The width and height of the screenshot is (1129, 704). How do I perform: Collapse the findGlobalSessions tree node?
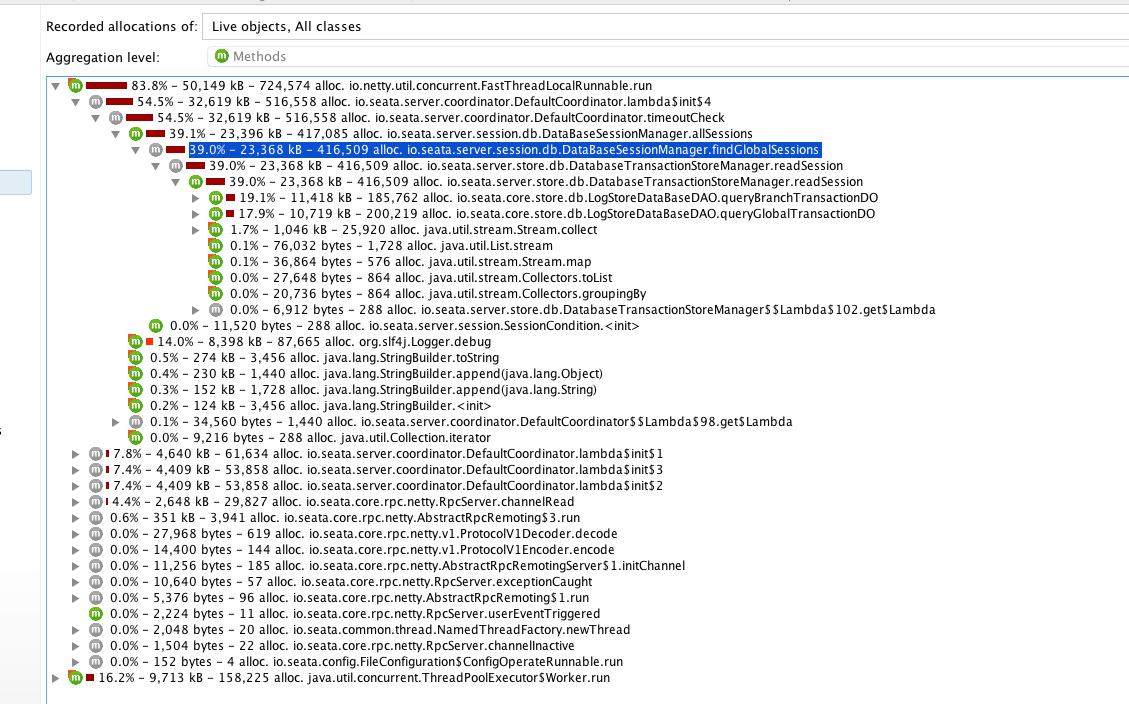(136, 150)
